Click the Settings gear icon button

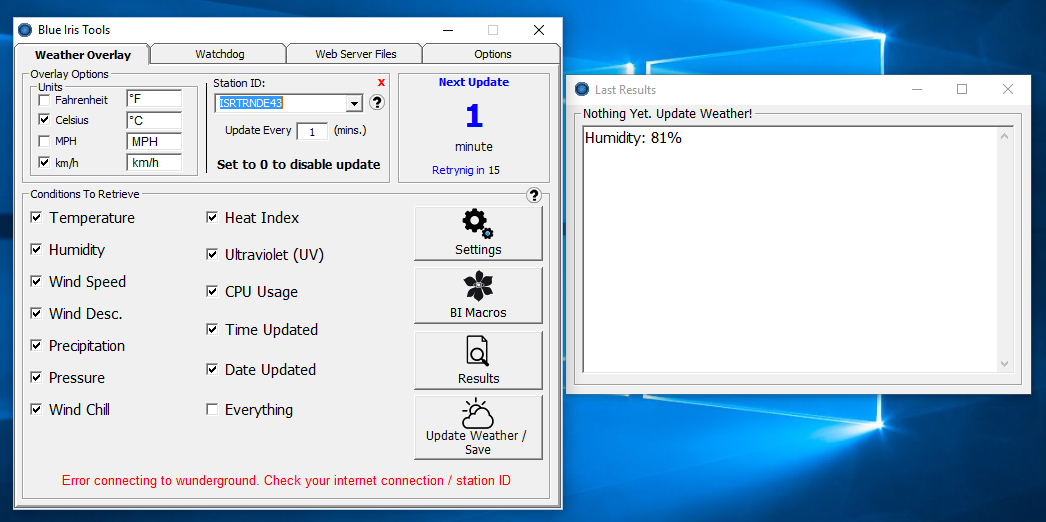click(x=478, y=223)
